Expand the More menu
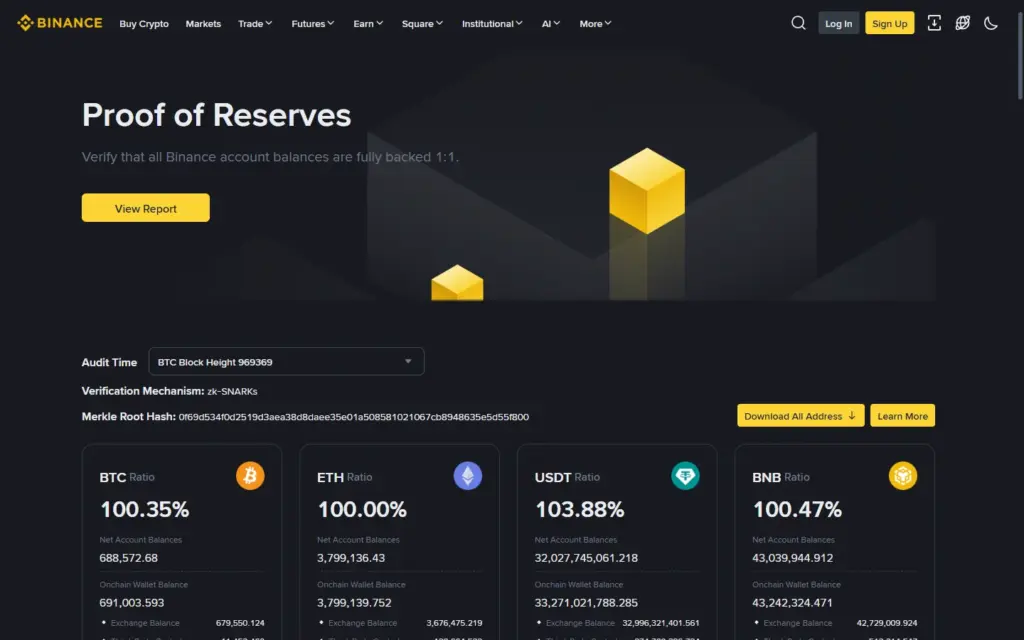 [596, 24]
